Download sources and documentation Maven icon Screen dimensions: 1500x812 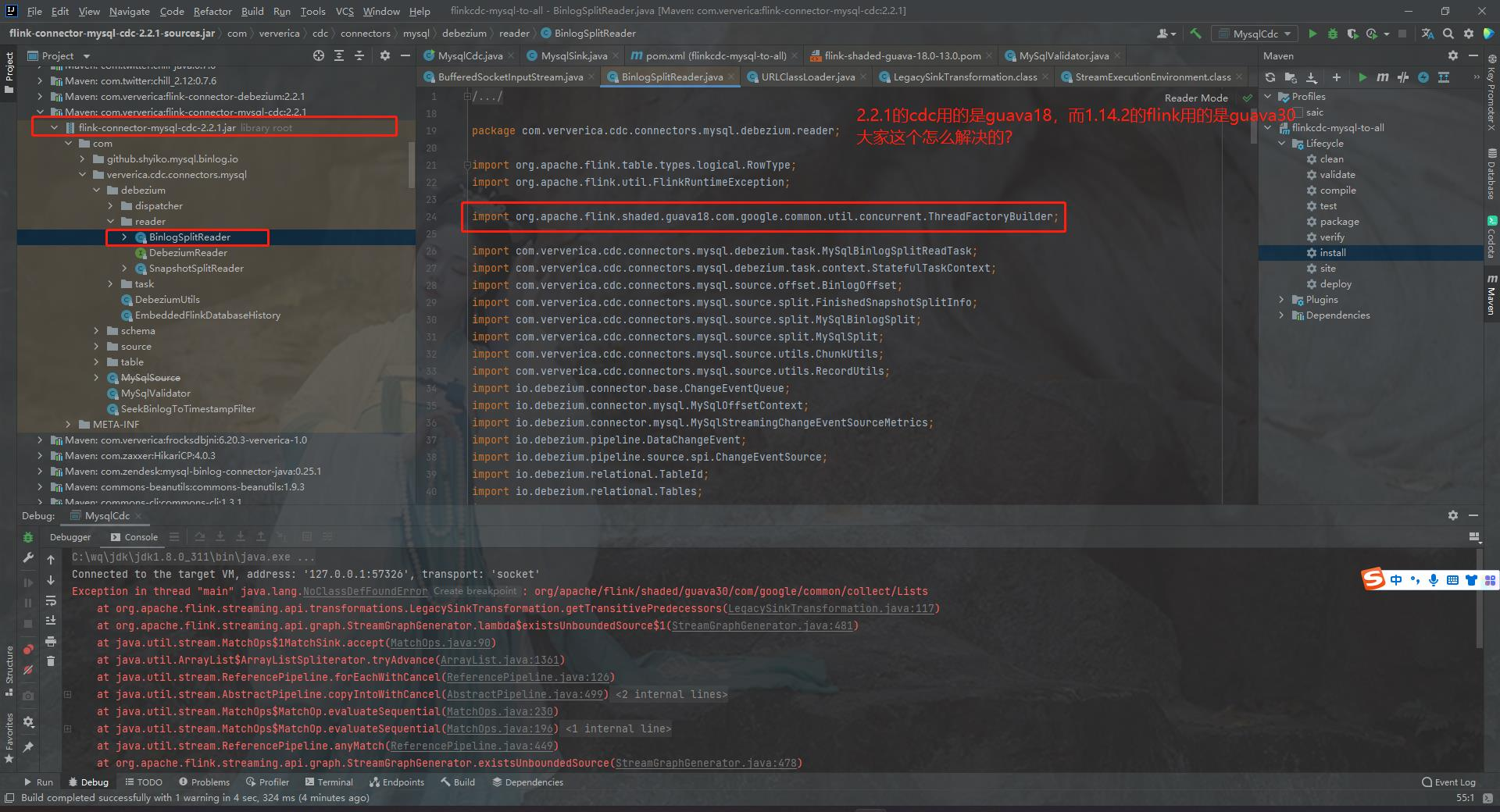1312,77
